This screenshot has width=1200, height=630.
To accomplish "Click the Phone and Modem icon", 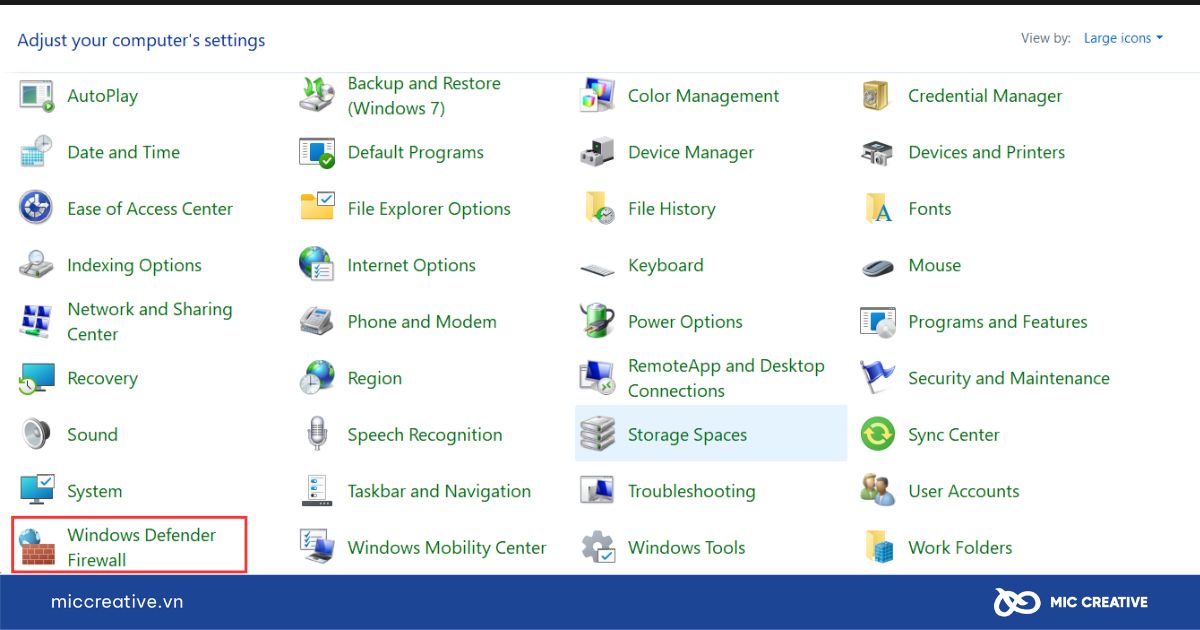I will pyautogui.click(x=317, y=321).
